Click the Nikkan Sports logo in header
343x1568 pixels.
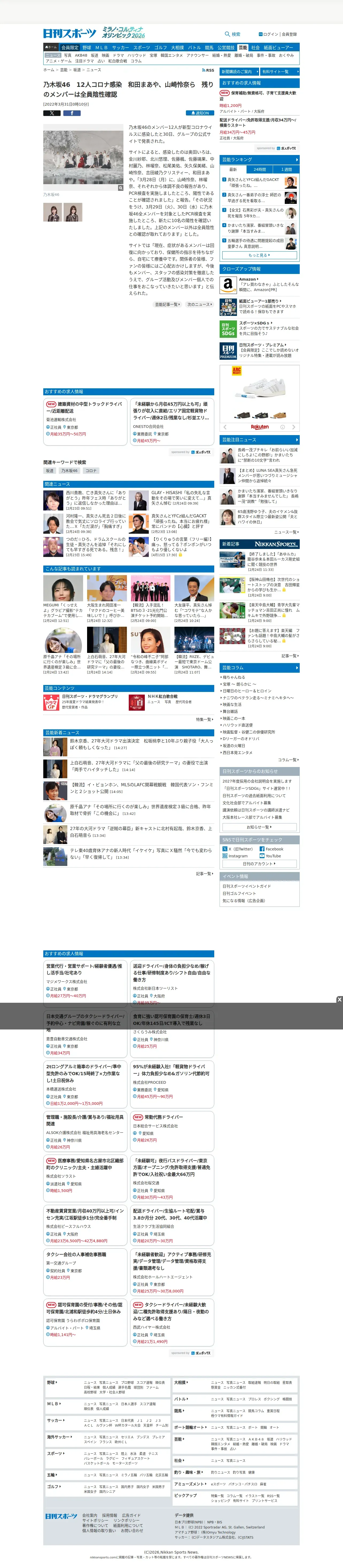69,33
